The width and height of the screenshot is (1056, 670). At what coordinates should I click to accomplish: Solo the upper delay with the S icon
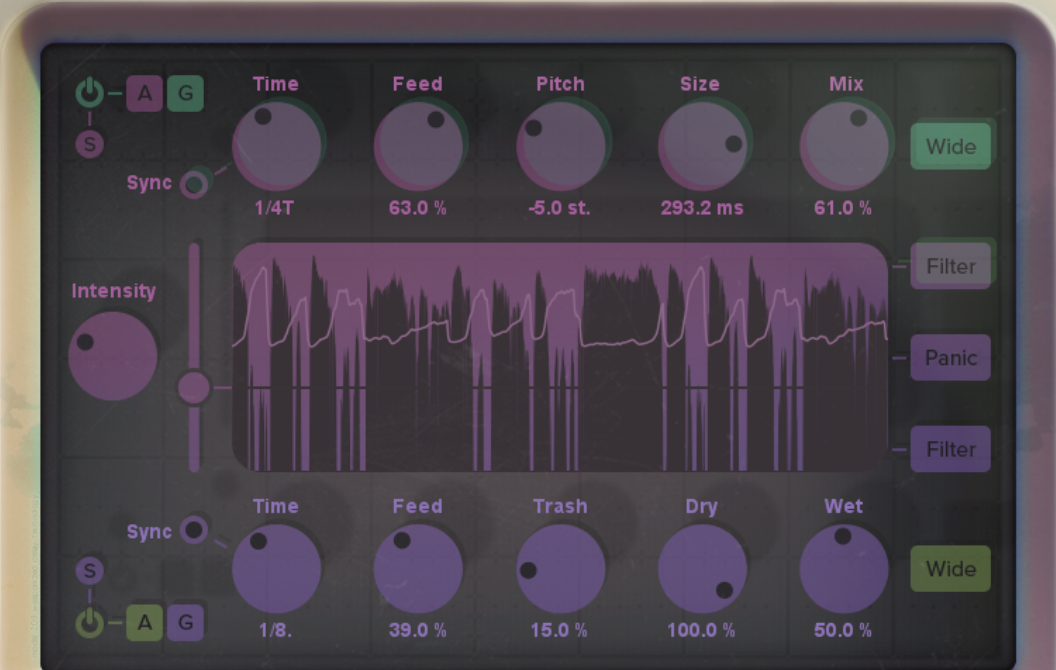[89, 143]
